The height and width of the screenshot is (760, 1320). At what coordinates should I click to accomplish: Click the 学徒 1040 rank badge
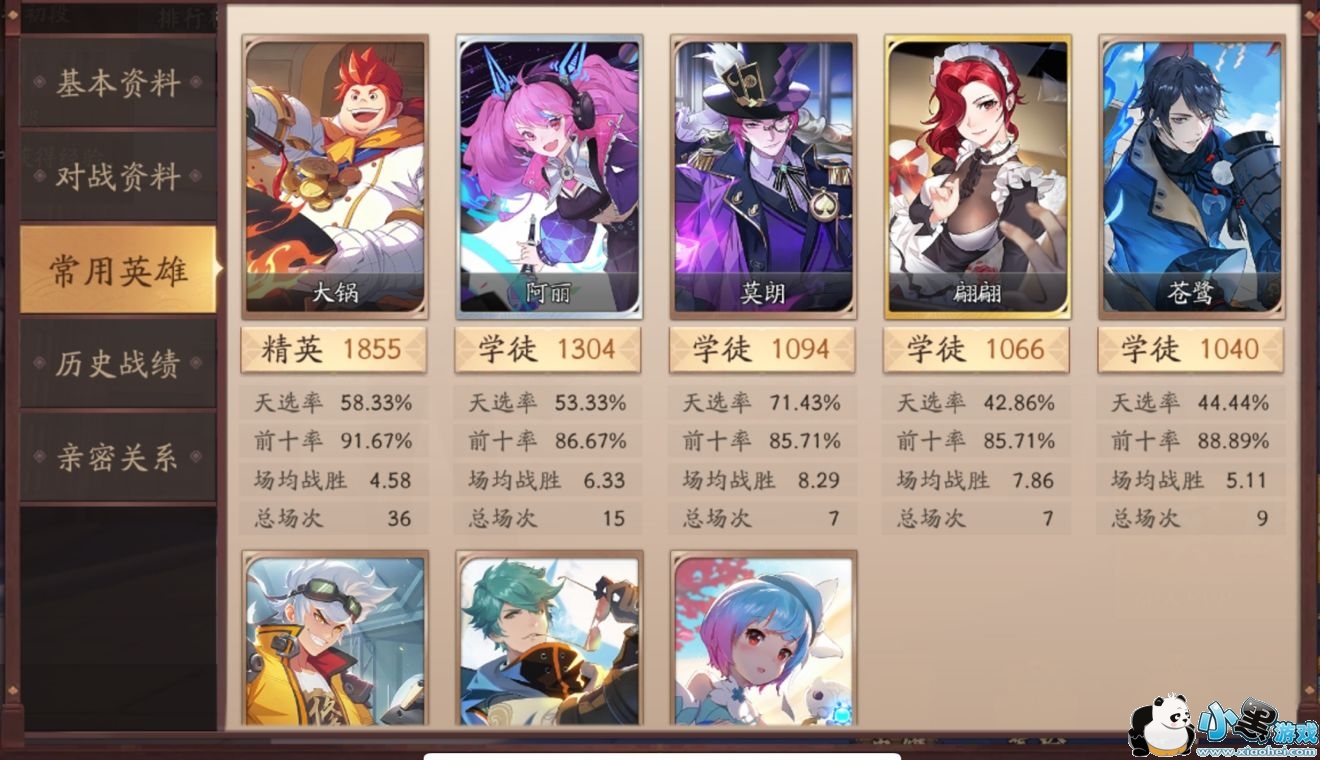(x=1190, y=349)
